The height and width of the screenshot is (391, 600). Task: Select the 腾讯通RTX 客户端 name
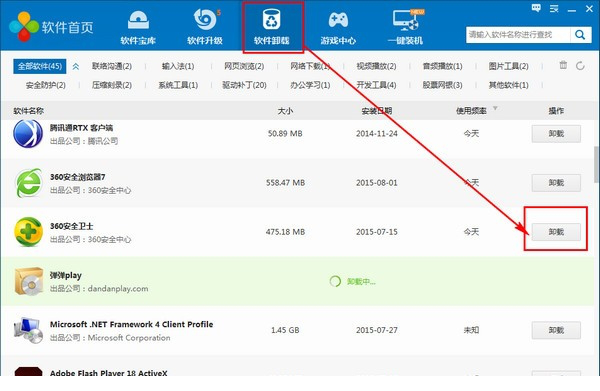(81, 128)
